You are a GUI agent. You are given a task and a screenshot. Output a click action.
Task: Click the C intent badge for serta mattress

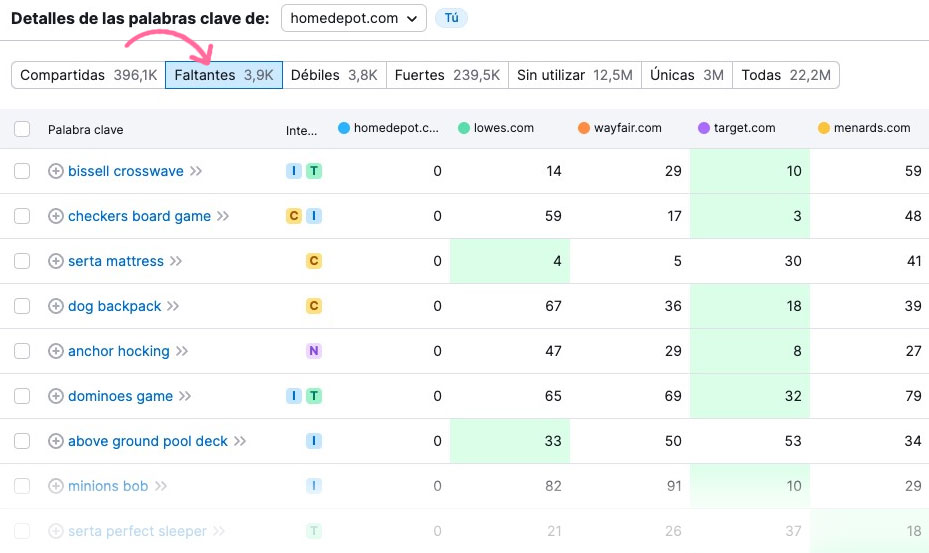(x=313, y=261)
